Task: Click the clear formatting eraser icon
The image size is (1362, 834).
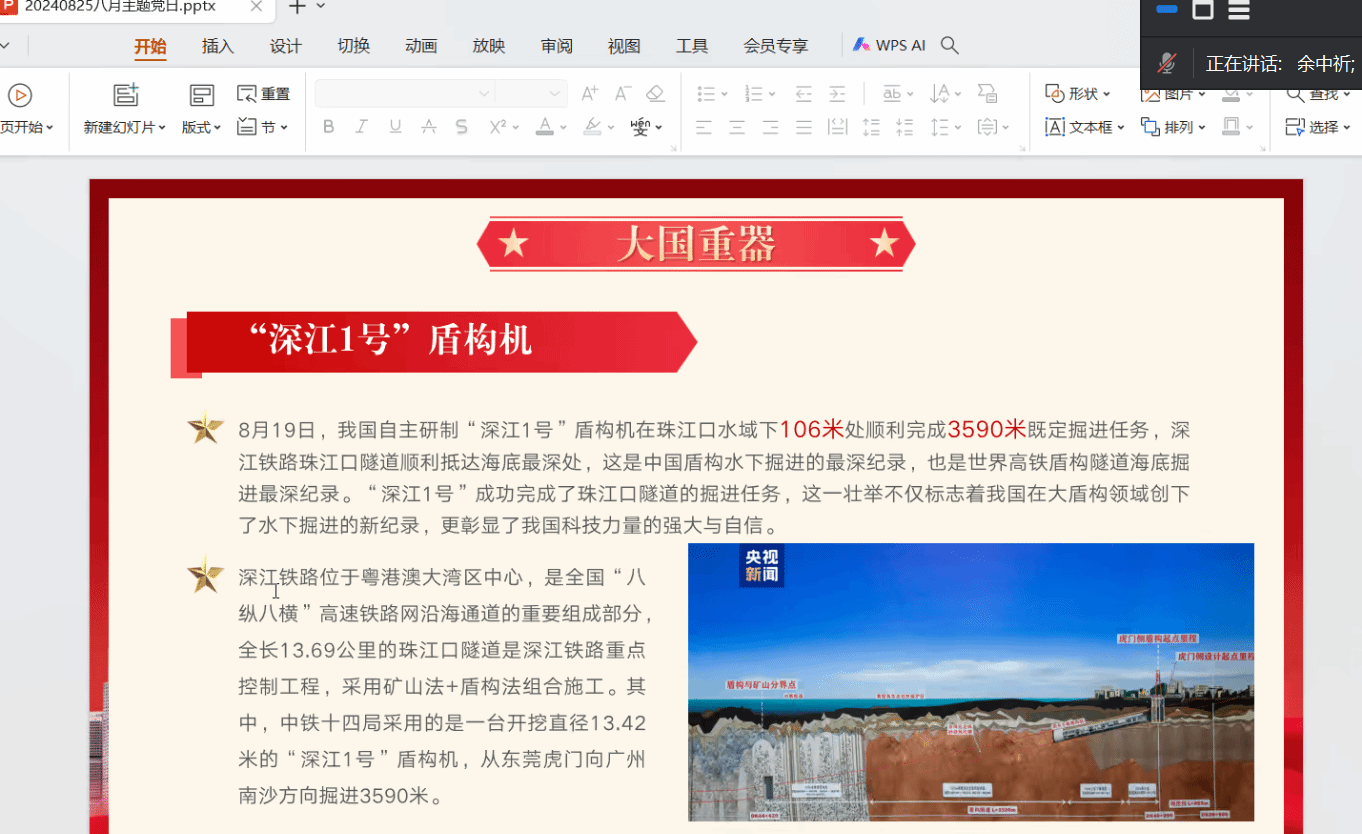Action: point(655,93)
